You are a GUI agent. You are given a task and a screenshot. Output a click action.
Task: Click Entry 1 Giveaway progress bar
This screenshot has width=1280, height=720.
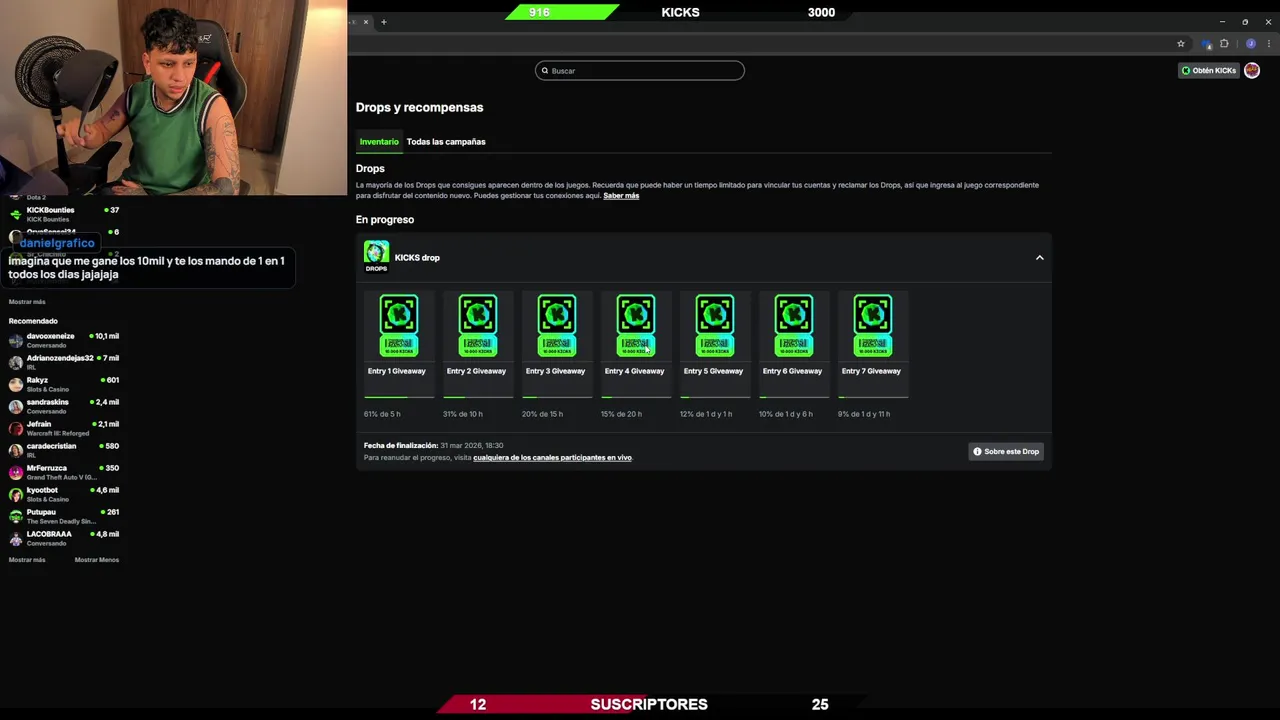click(x=398, y=397)
